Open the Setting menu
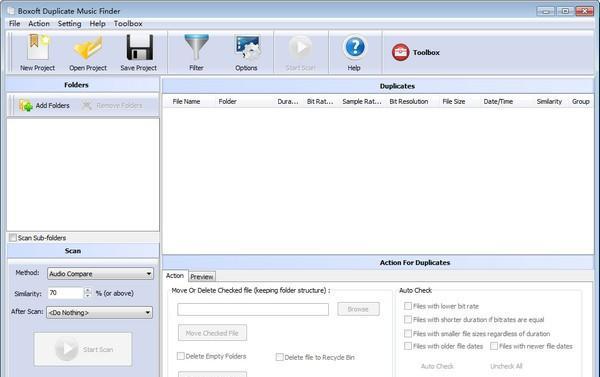Viewport: 600px width, 377px height. (x=69, y=24)
